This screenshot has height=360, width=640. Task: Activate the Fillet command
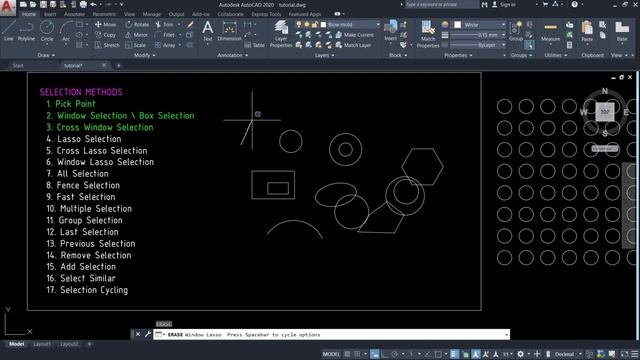coord(165,35)
